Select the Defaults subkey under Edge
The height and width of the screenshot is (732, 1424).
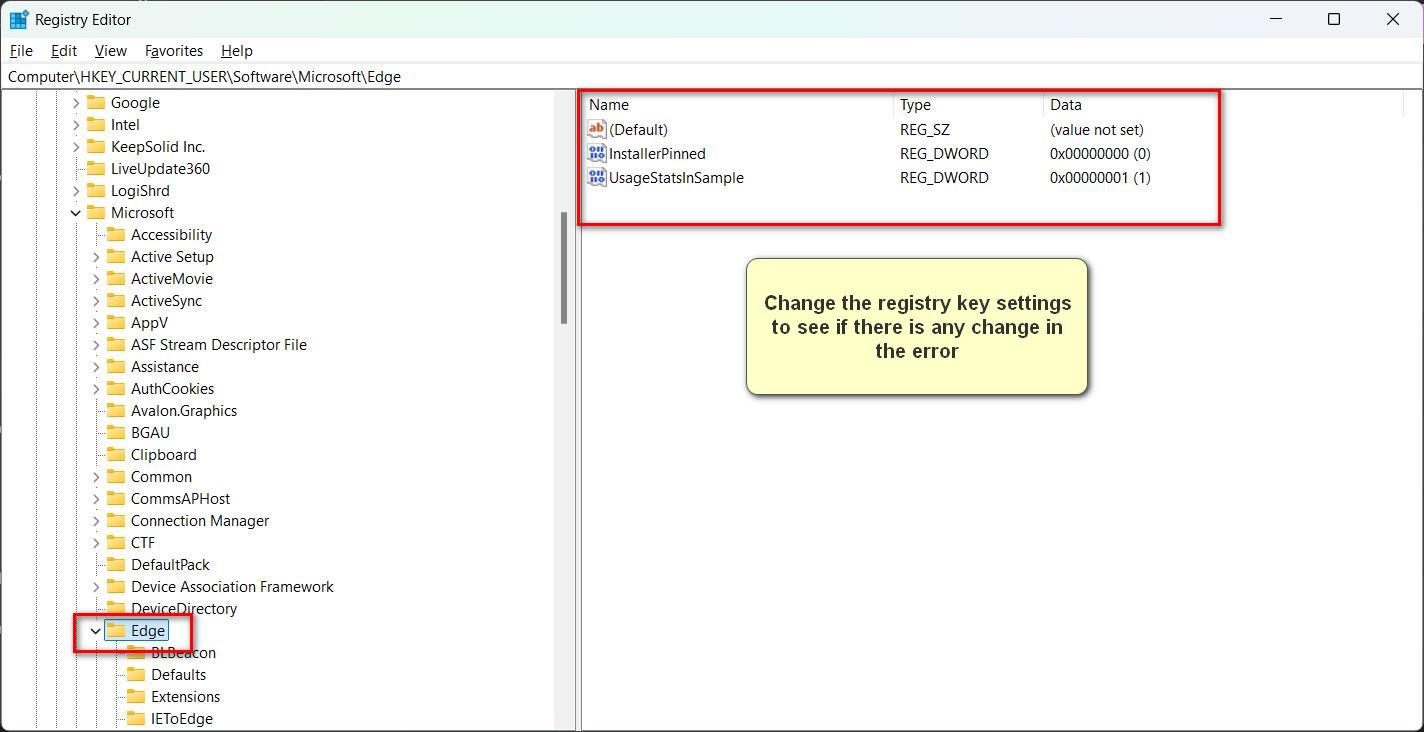point(178,674)
